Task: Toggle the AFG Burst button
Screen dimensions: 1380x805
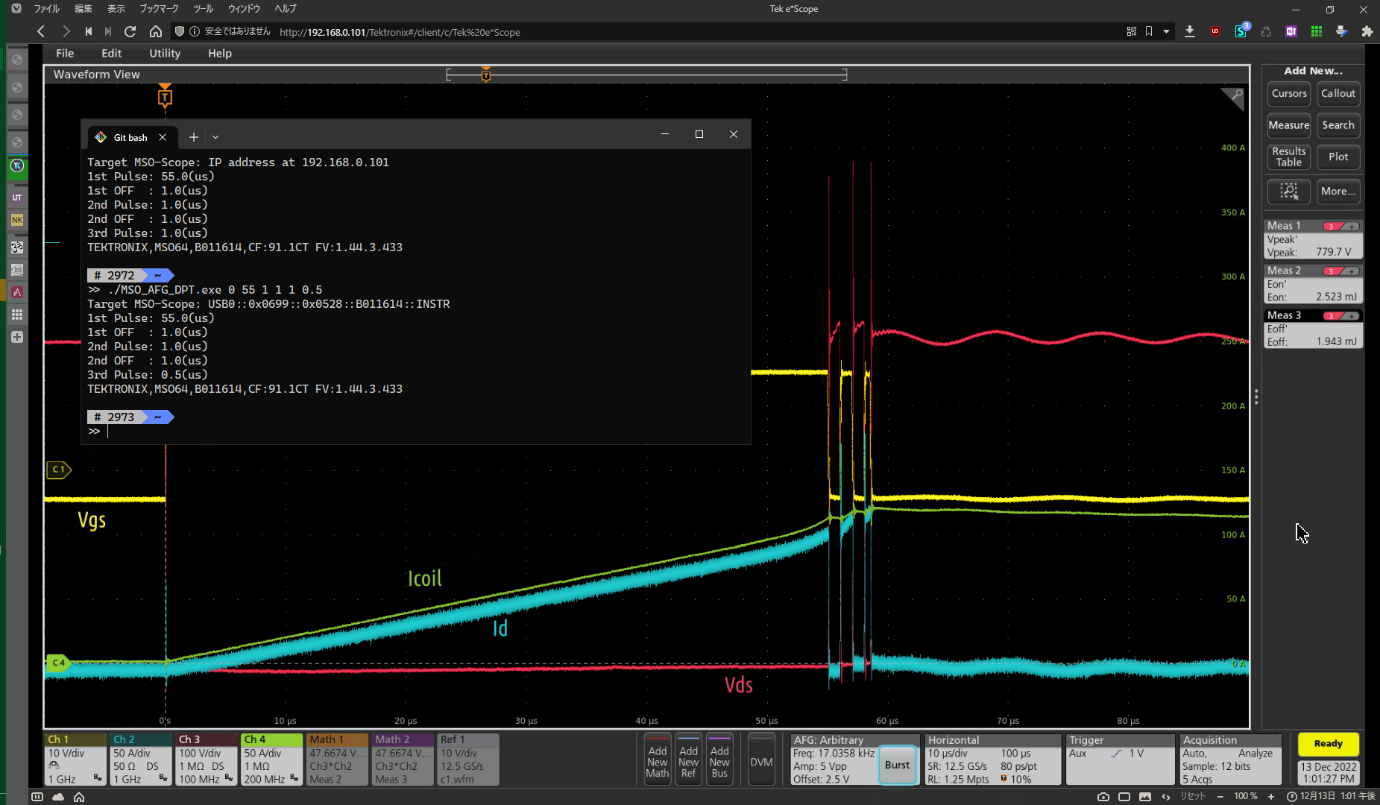Action: tap(897, 765)
